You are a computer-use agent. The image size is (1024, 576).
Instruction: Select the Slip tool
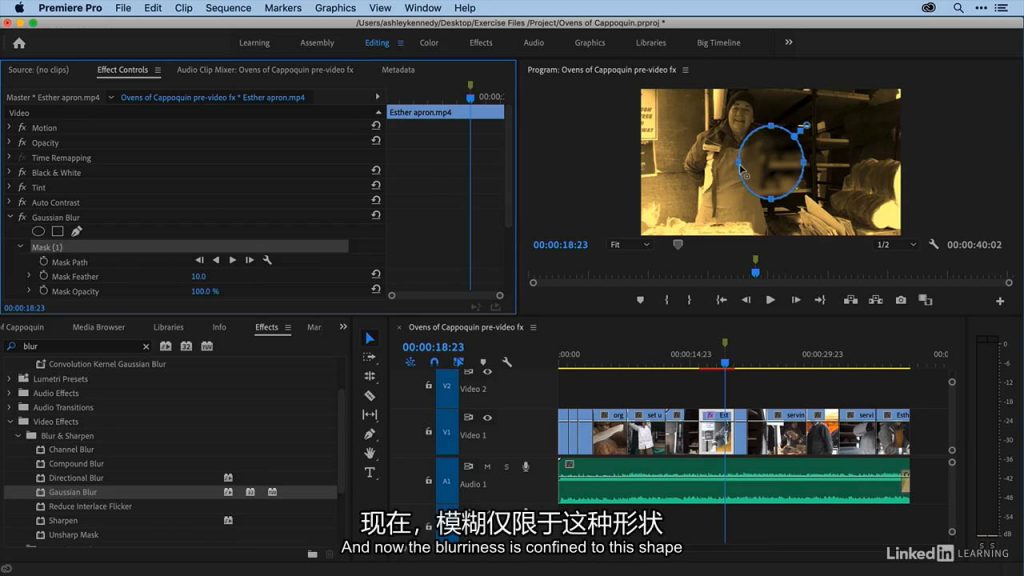tap(370, 415)
